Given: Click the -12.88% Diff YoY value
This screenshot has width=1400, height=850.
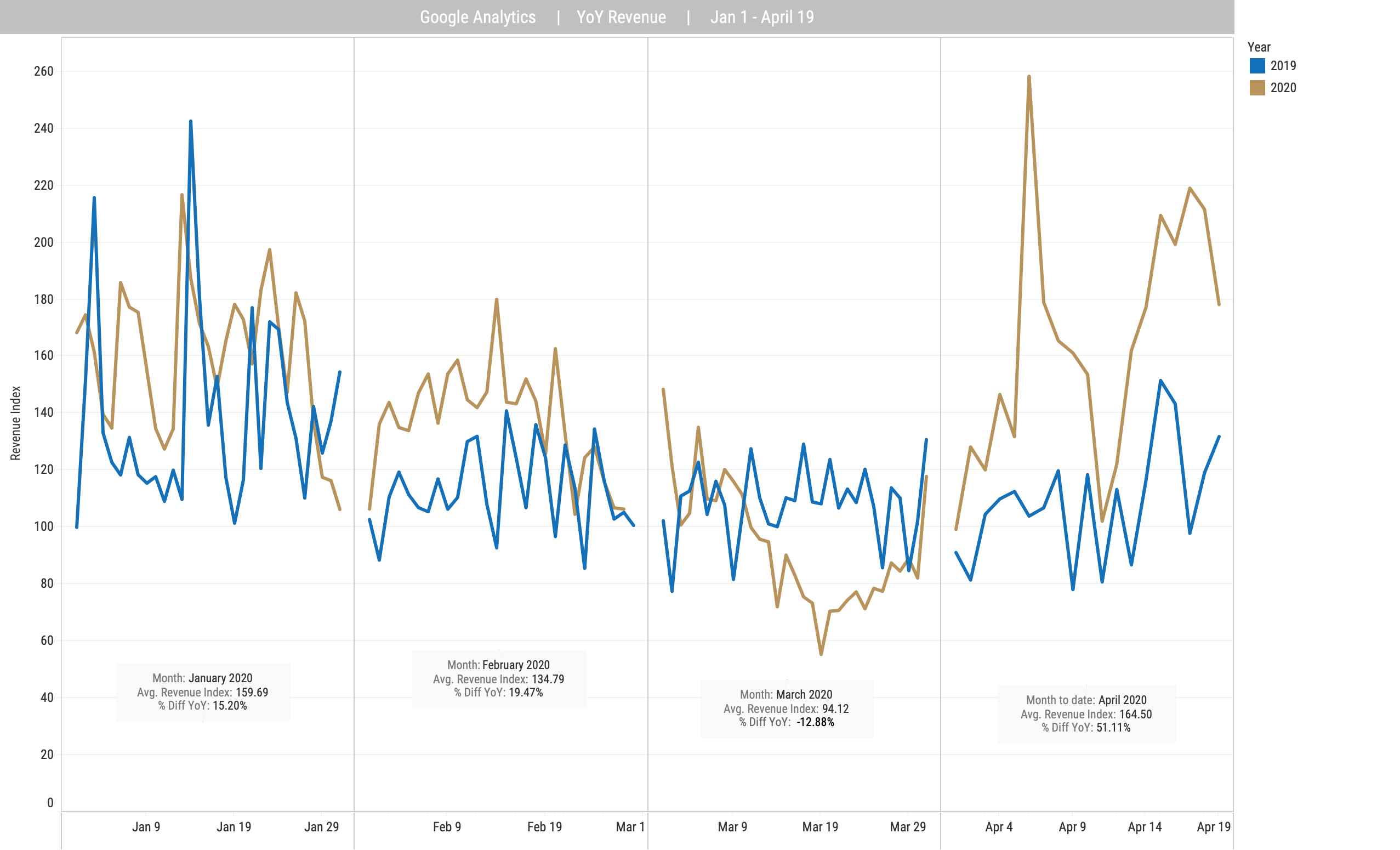Looking at the screenshot, I should 815,722.
